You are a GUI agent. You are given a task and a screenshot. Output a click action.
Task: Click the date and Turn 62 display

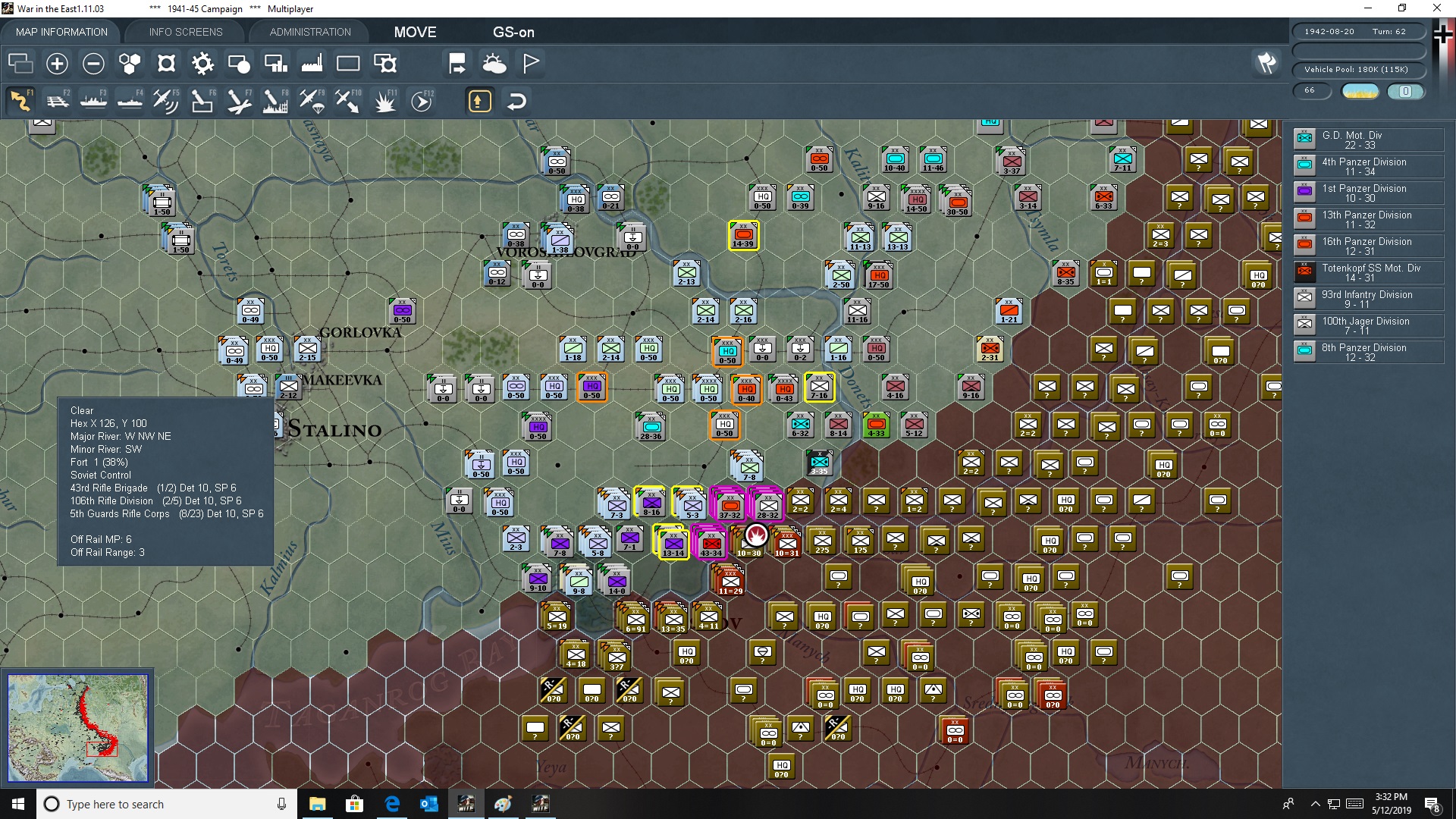pos(1359,31)
